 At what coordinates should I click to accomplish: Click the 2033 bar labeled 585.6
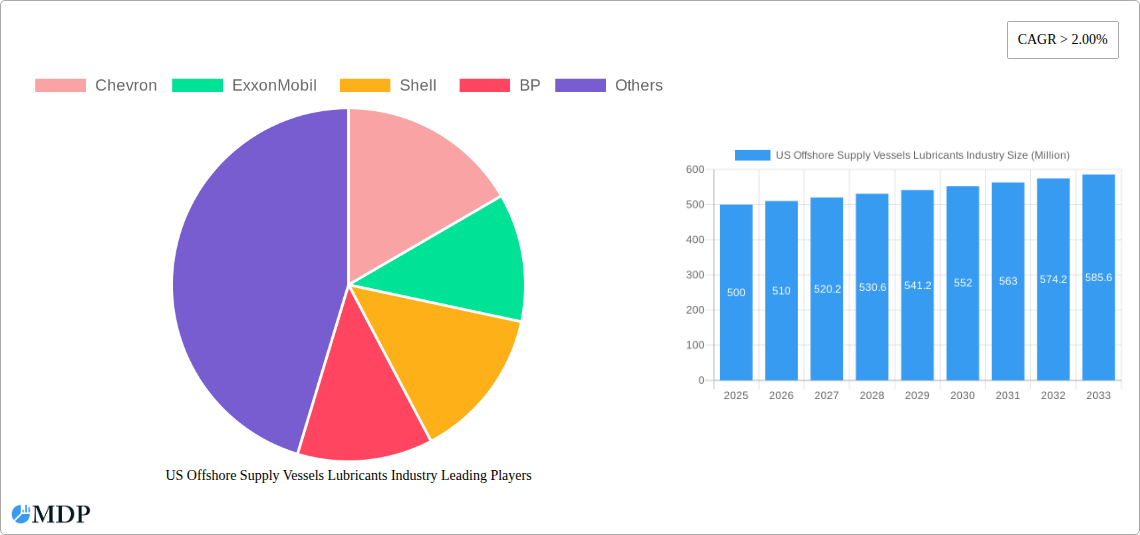[1098, 277]
